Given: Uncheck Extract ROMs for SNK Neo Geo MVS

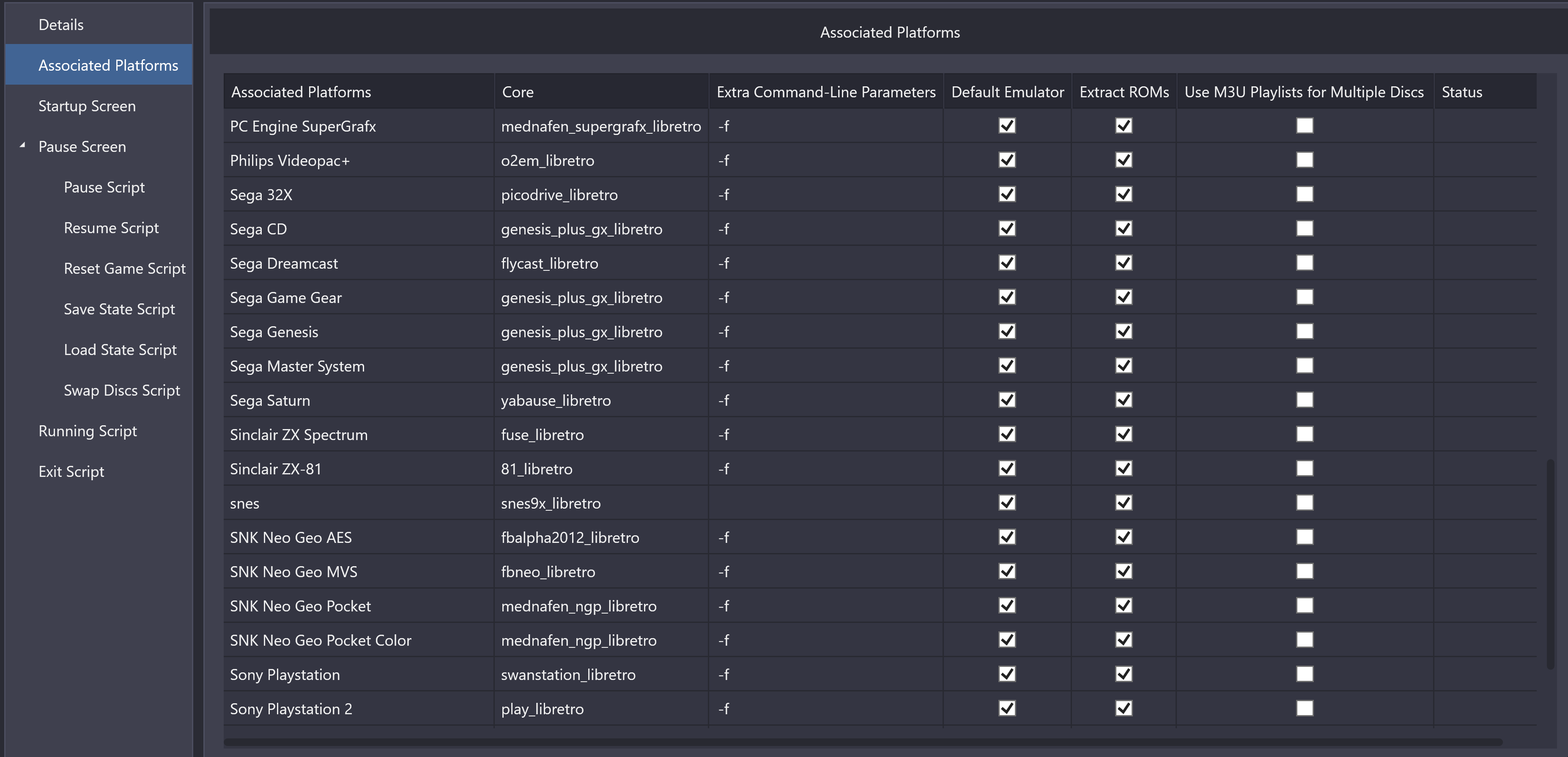Looking at the screenshot, I should coord(1124,571).
